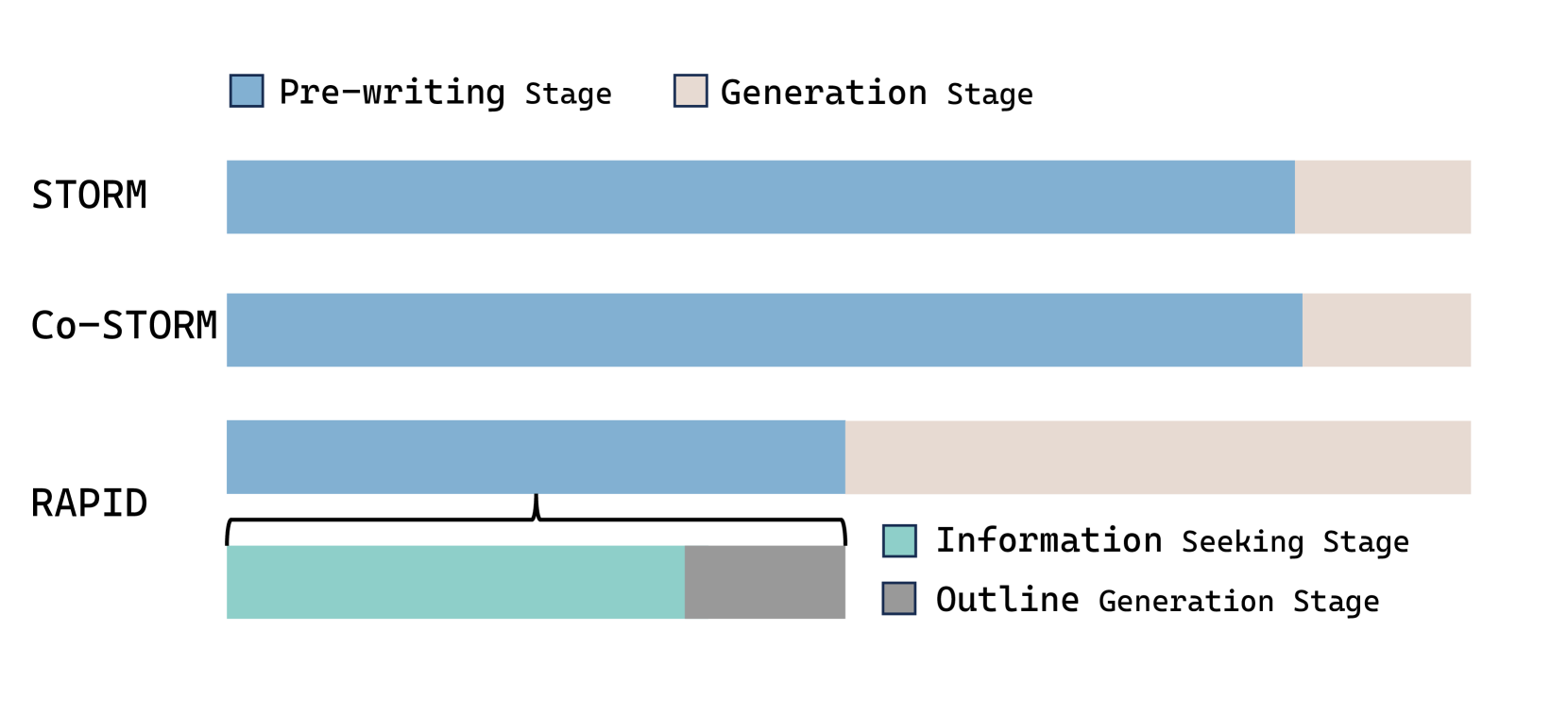The width and height of the screenshot is (1568, 717).
Task: Click the teal Information Seeking Stage swatch
Action: [899, 540]
